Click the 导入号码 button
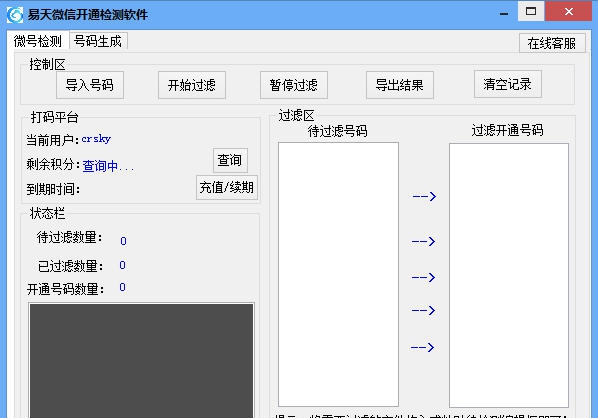 [90, 85]
